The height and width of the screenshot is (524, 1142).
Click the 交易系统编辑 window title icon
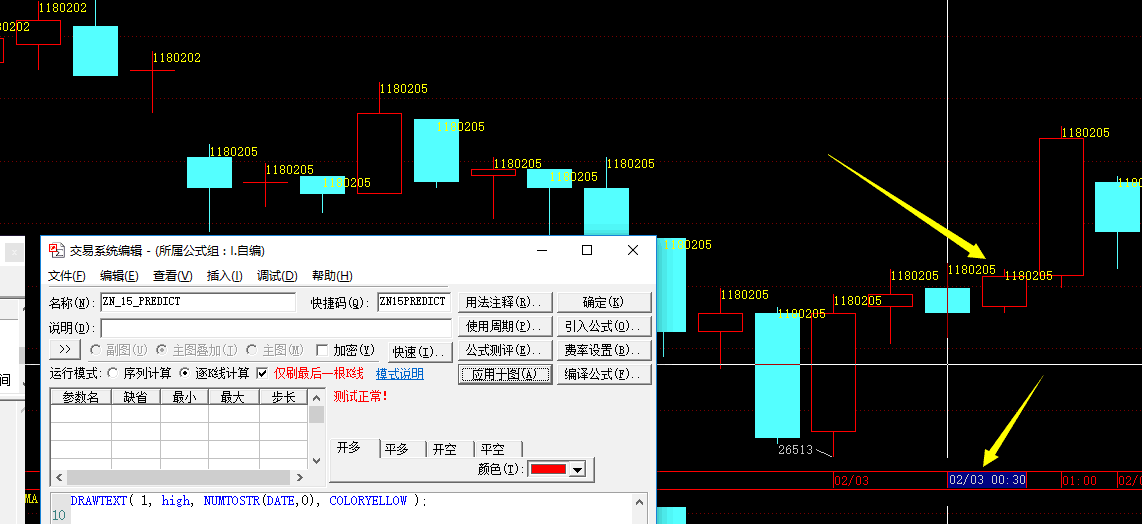point(58,250)
